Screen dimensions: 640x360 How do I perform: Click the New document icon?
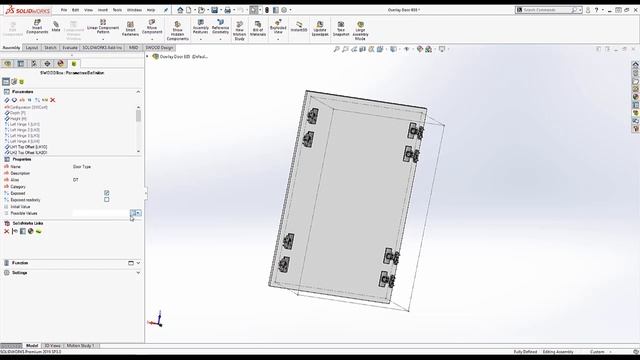coord(189,10)
